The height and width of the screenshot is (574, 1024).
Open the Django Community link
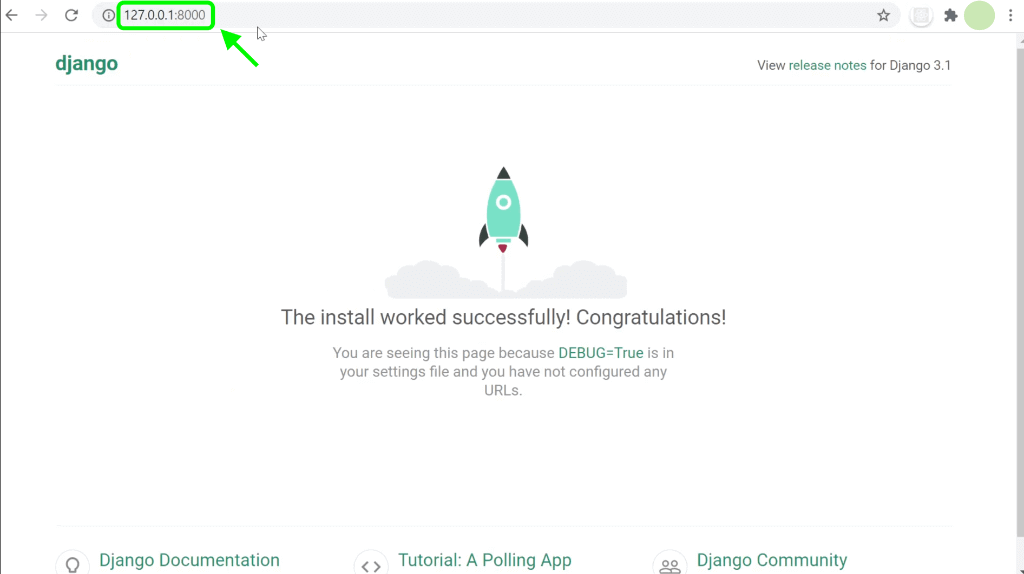point(772,560)
